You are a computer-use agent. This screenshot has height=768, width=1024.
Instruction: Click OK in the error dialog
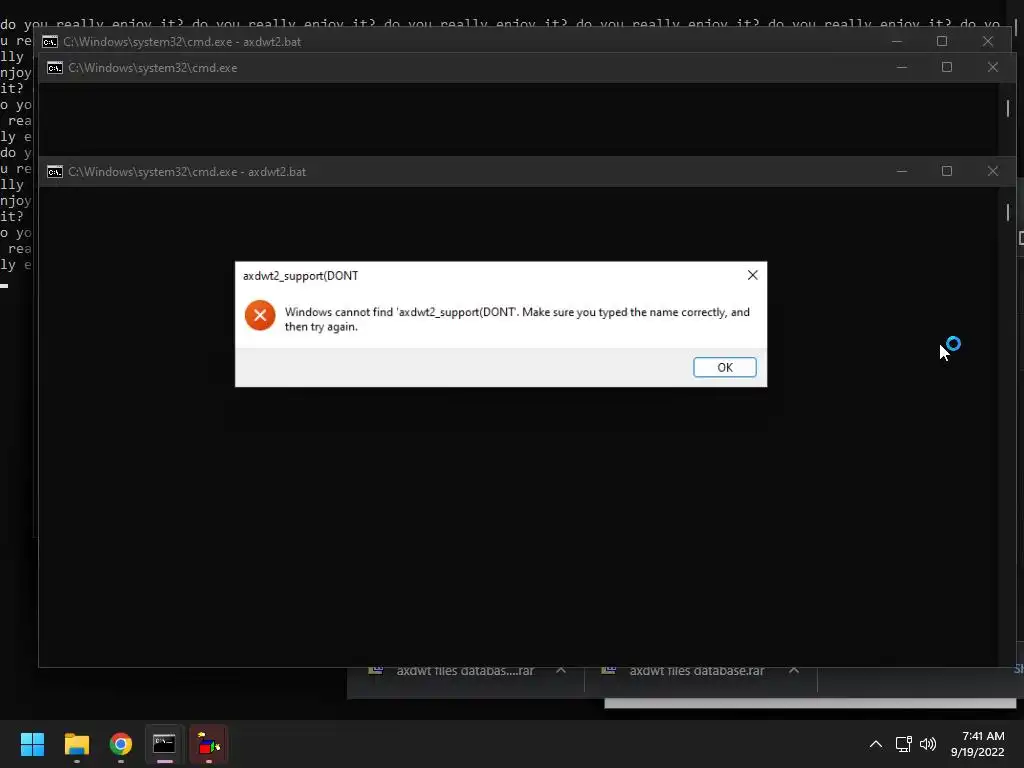click(x=724, y=367)
